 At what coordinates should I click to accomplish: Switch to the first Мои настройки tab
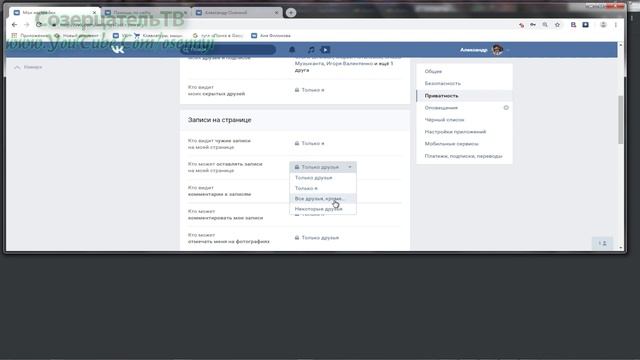54,13
